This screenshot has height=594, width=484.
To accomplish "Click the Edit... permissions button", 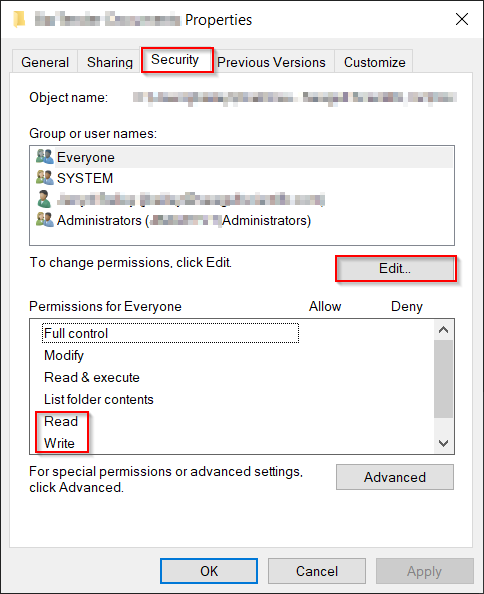I will tap(395, 268).
